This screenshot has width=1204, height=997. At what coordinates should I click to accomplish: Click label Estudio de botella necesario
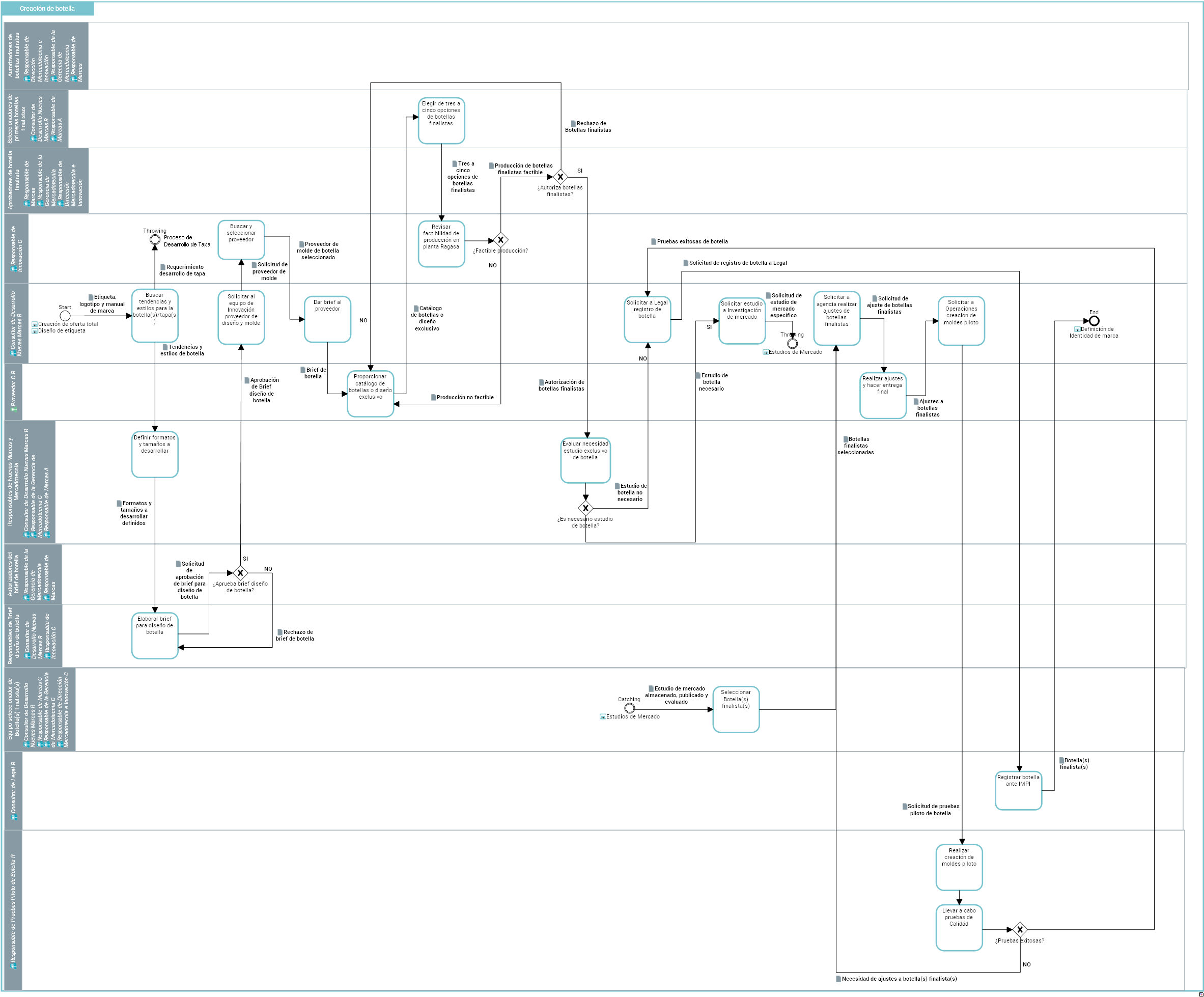point(712,382)
